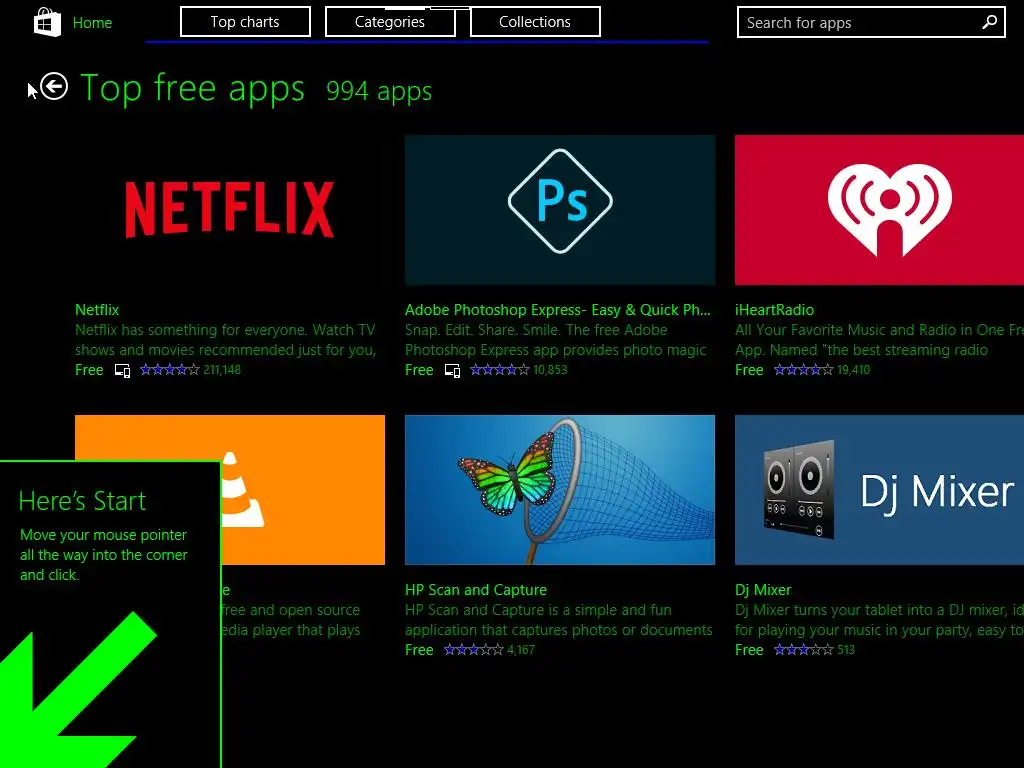
Task: Click the Netflix description text
Action: click(x=225, y=340)
